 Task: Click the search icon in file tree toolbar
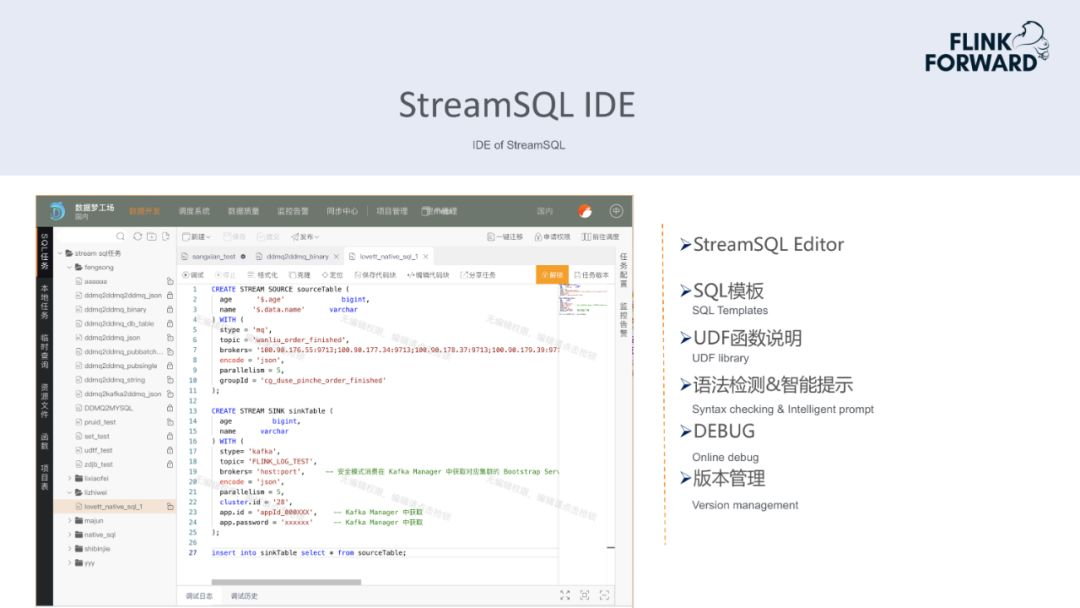pyautogui.click(x=121, y=236)
